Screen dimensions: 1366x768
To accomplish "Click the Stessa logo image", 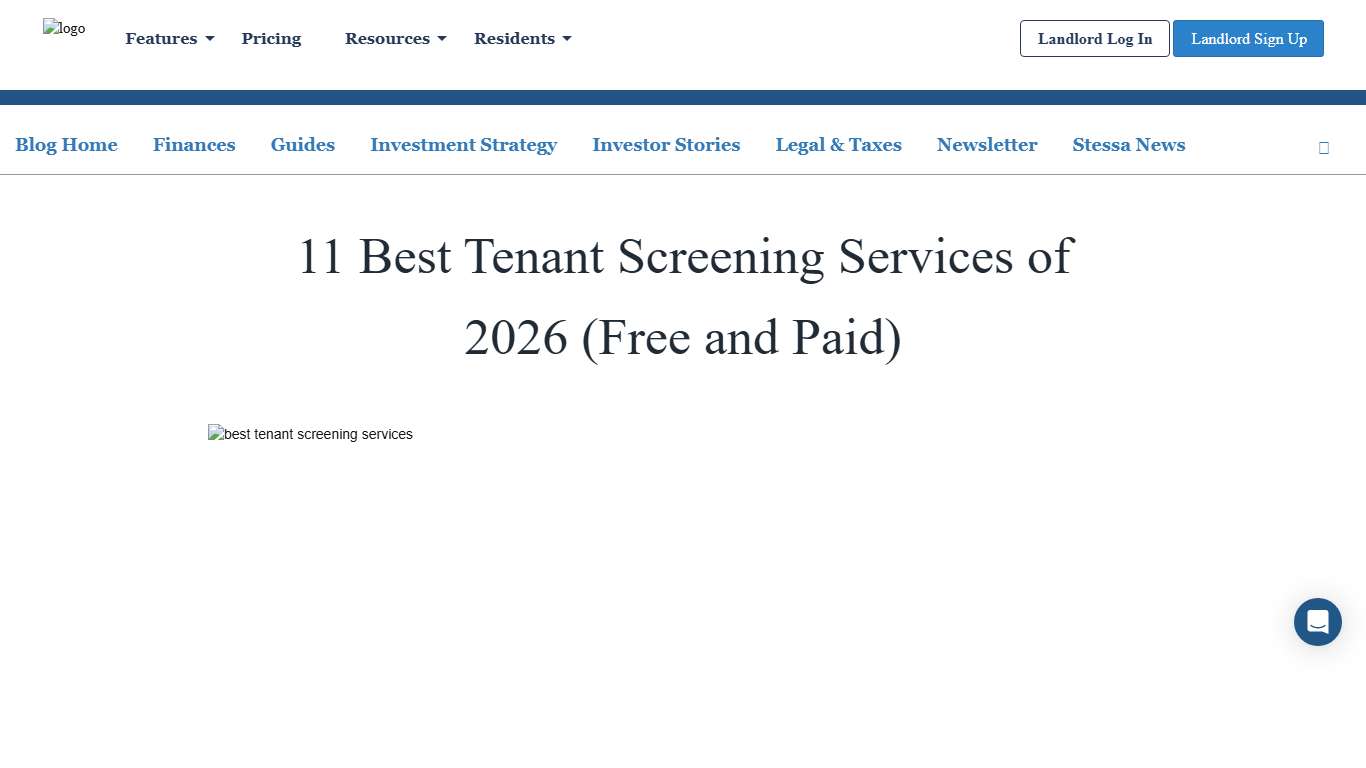I will pos(64,28).
